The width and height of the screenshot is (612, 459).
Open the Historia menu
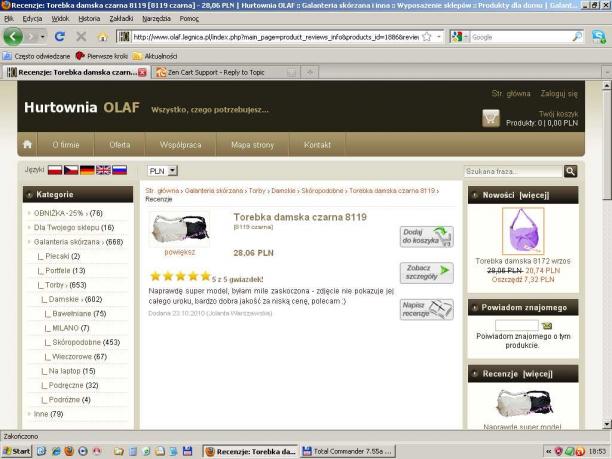pos(89,18)
